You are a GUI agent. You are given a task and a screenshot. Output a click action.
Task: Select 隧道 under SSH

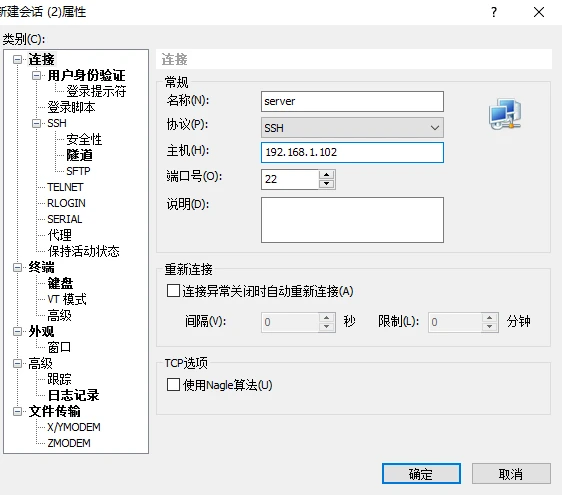[80, 155]
